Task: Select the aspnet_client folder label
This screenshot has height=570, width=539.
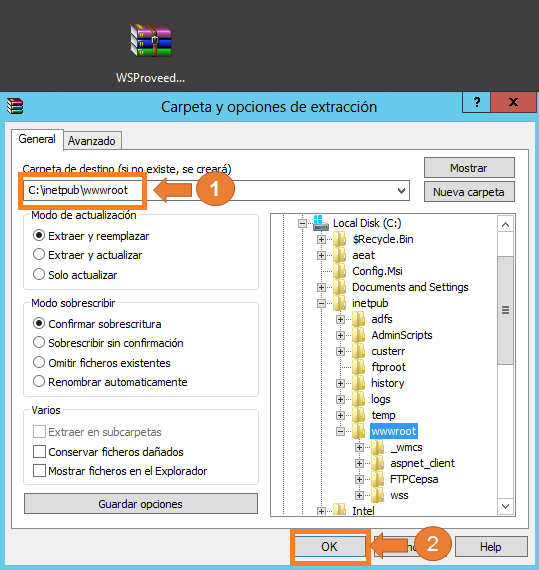Action: (x=422, y=463)
